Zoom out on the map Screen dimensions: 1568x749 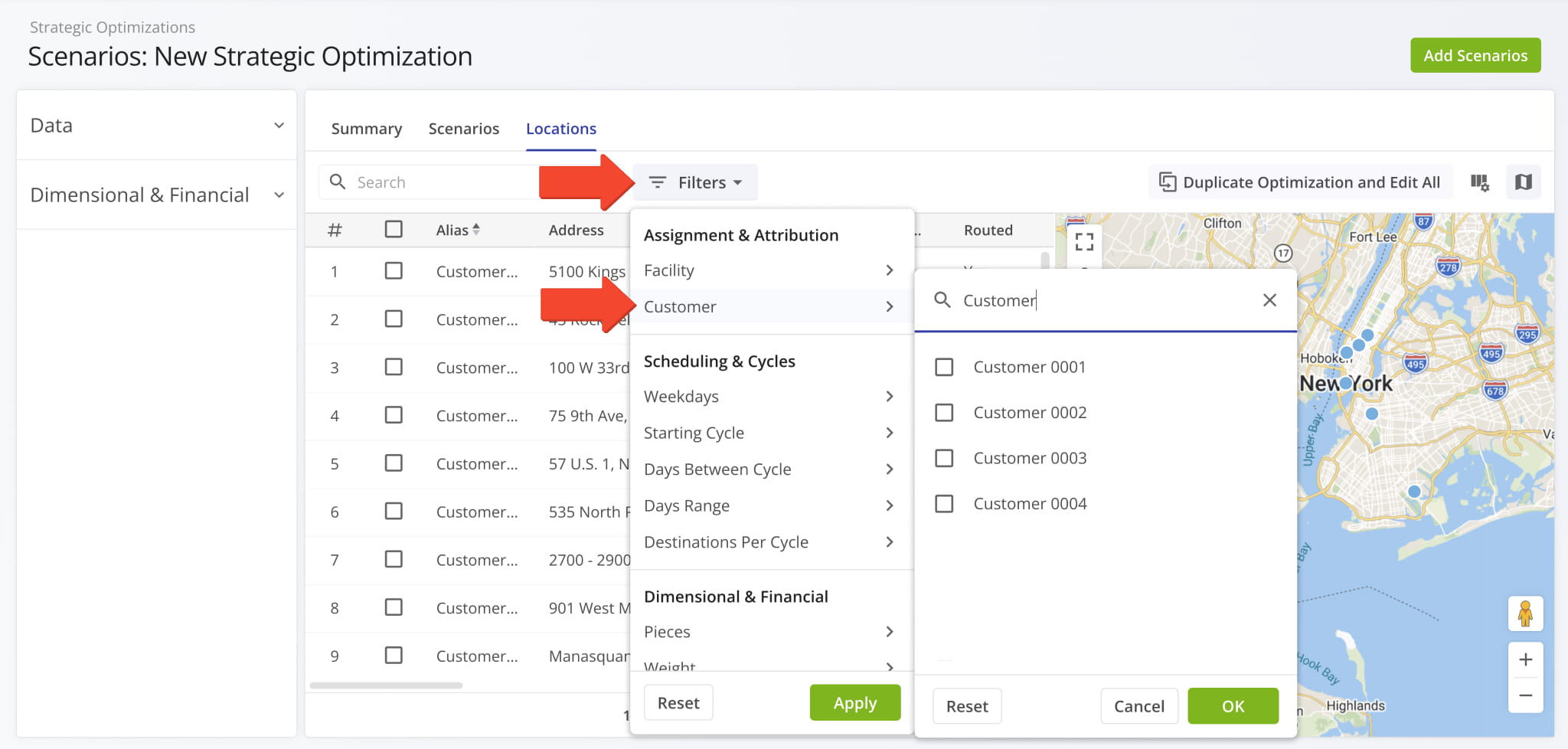pos(1525,695)
